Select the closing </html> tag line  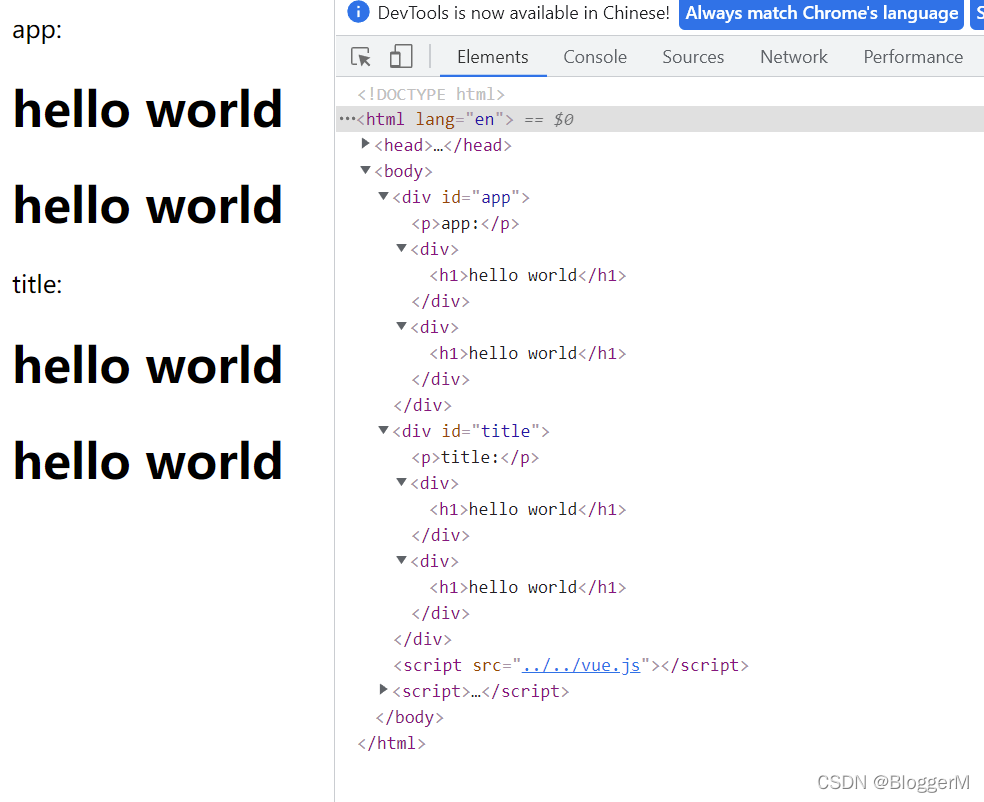point(392,743)
